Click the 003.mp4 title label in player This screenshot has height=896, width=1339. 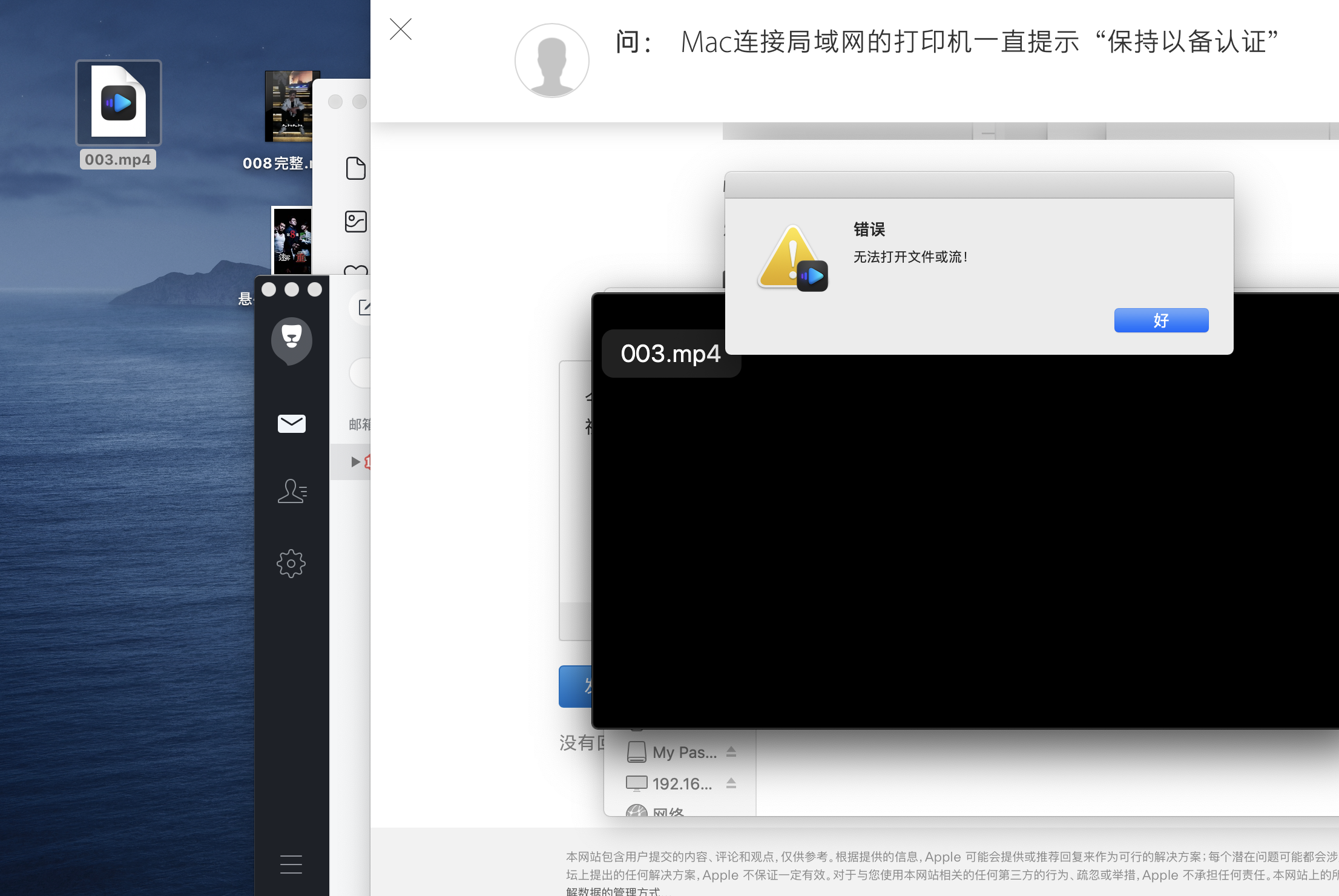[x=670, y=354]
